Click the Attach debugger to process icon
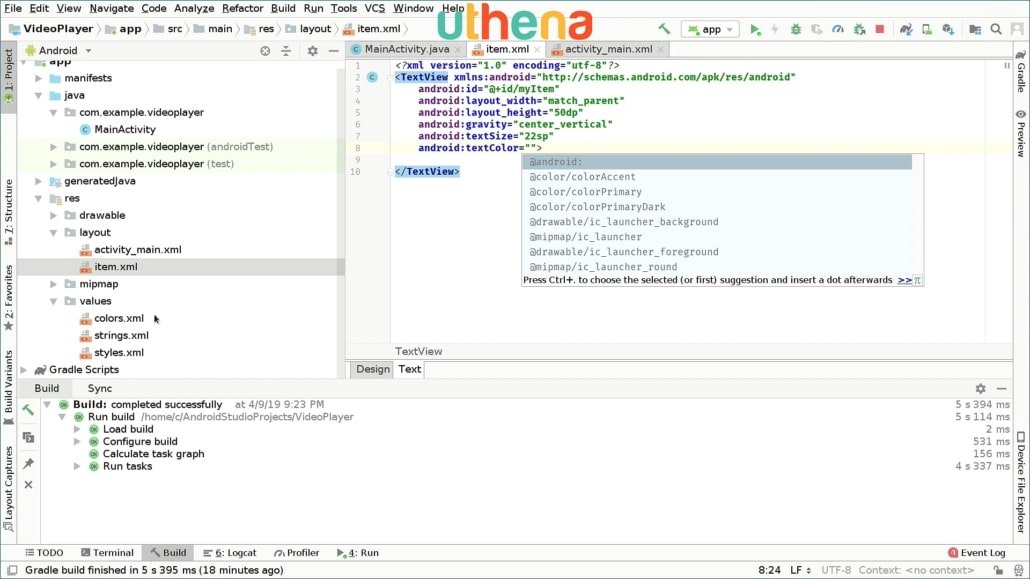 click(x=859, y=29)
